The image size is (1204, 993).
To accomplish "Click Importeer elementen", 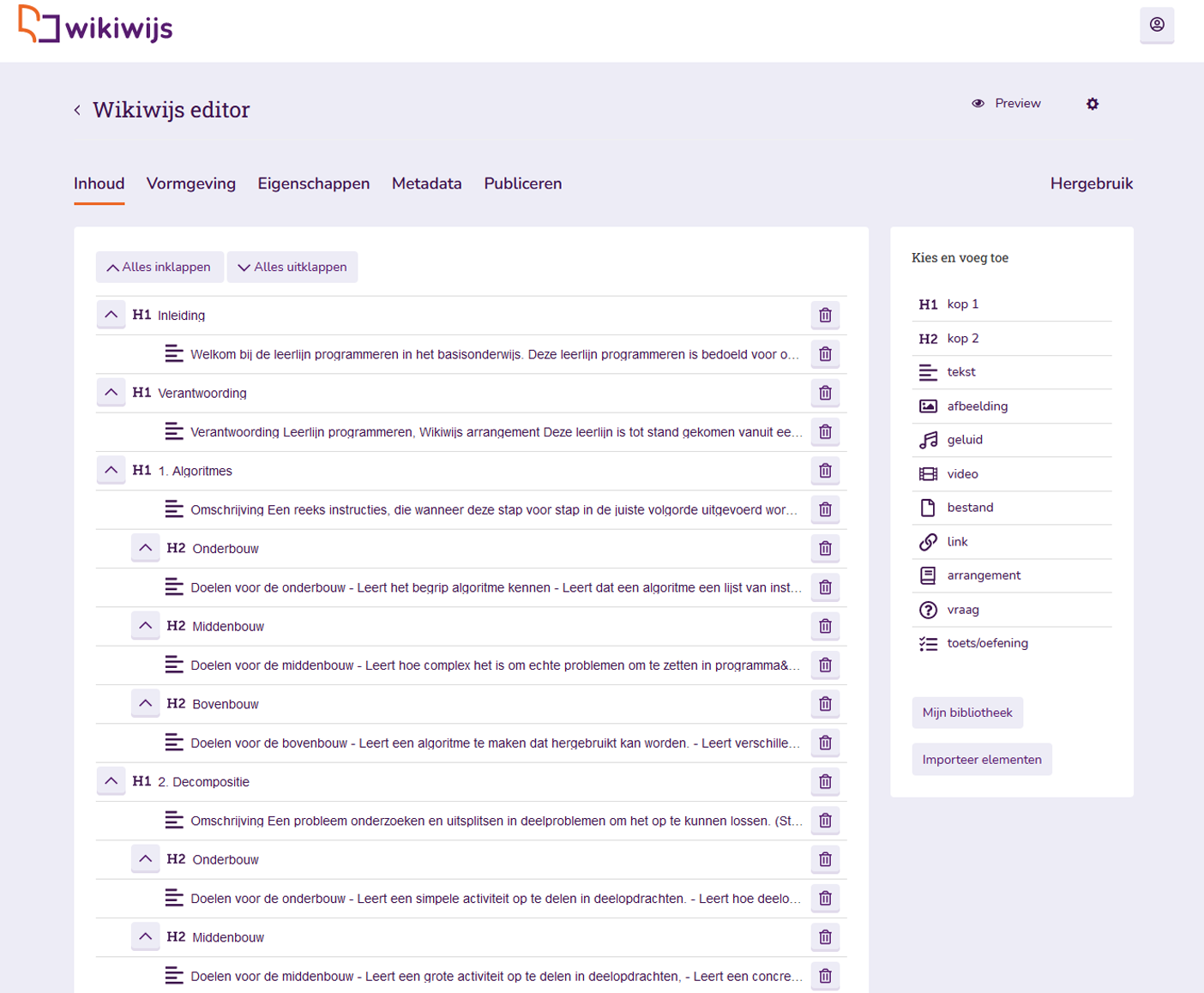I will (x=981, y=759).
